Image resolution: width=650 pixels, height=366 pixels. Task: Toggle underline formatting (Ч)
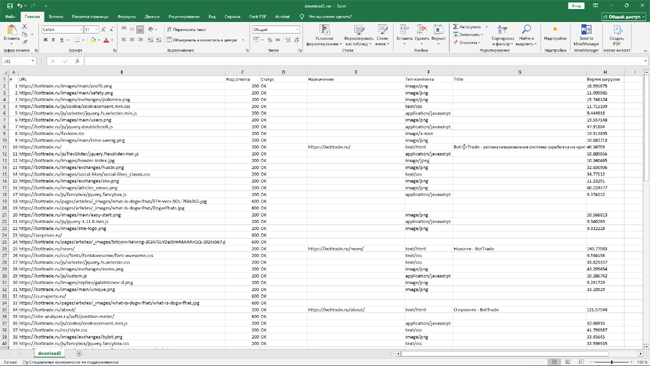tap(62, 40)
